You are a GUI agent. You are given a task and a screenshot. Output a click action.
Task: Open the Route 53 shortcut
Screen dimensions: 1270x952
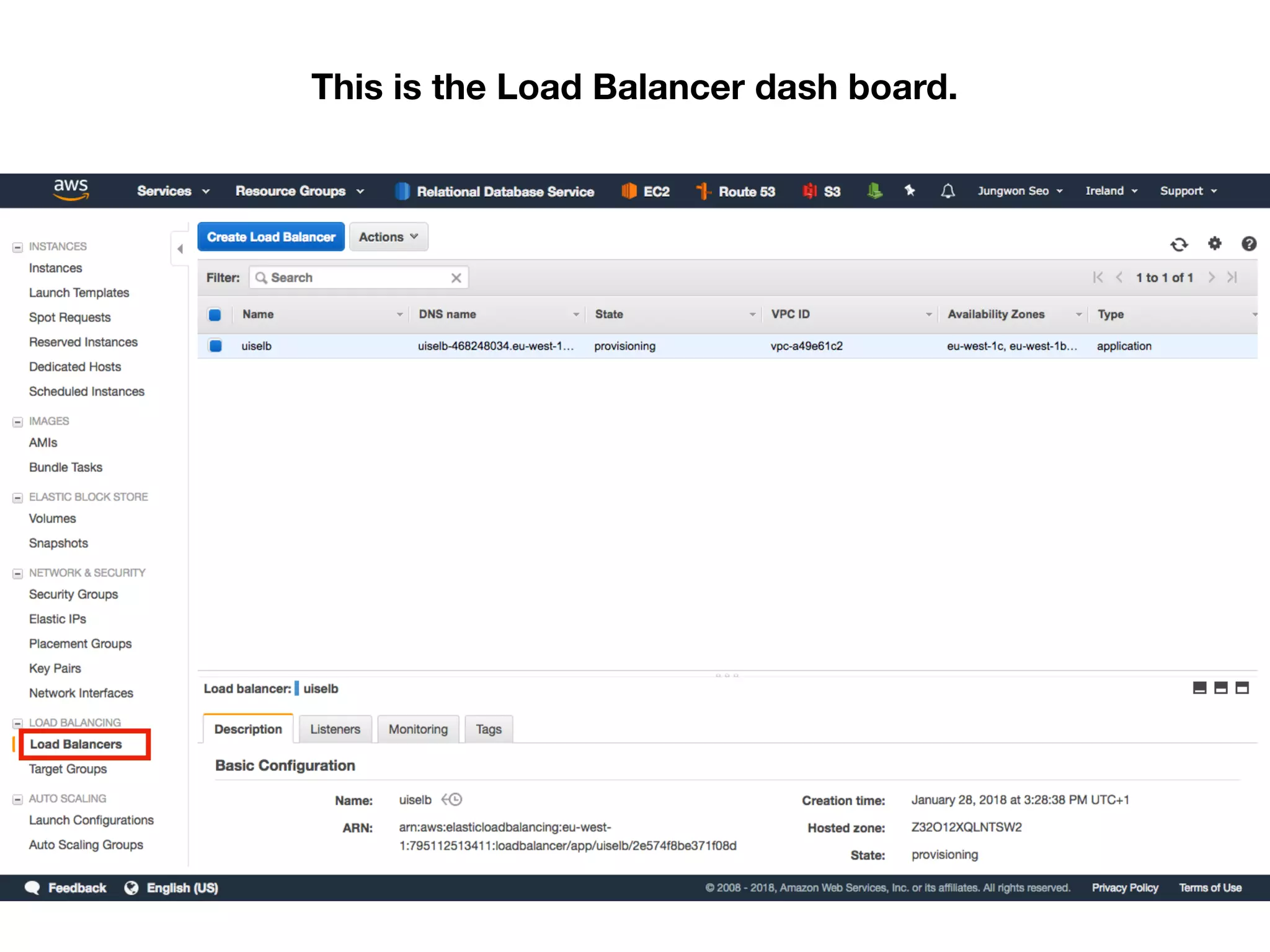tap(735, 192)
